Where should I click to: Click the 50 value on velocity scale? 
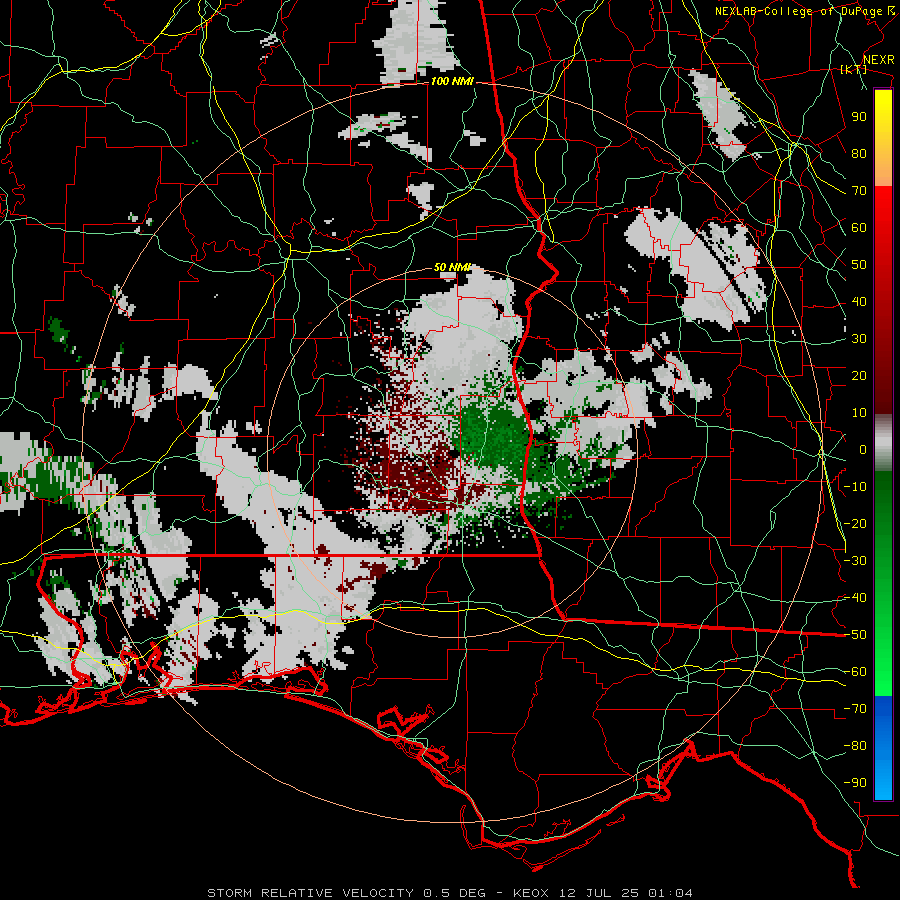tap(859, 265)
